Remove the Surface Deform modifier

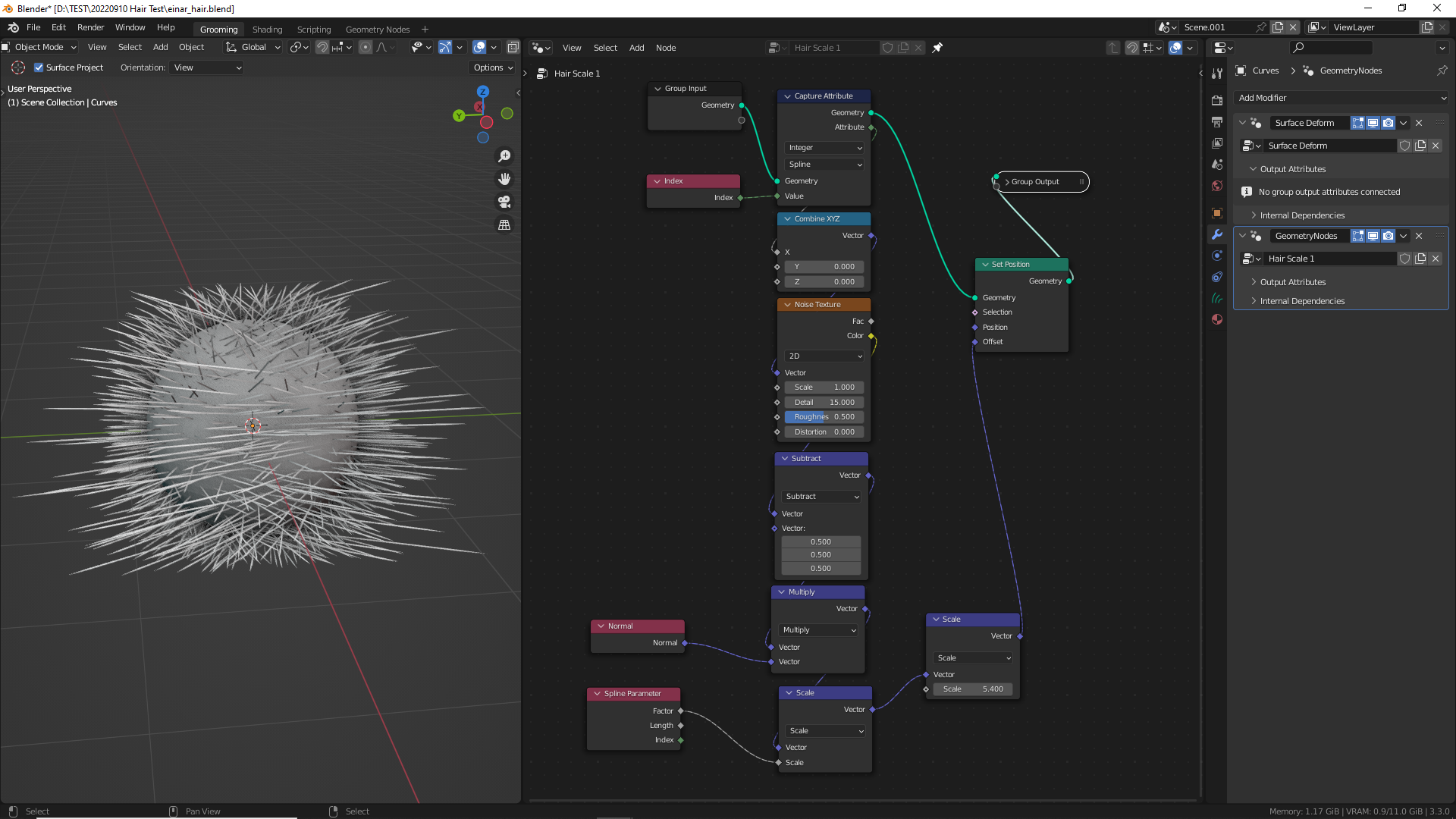pos(1419,123)
